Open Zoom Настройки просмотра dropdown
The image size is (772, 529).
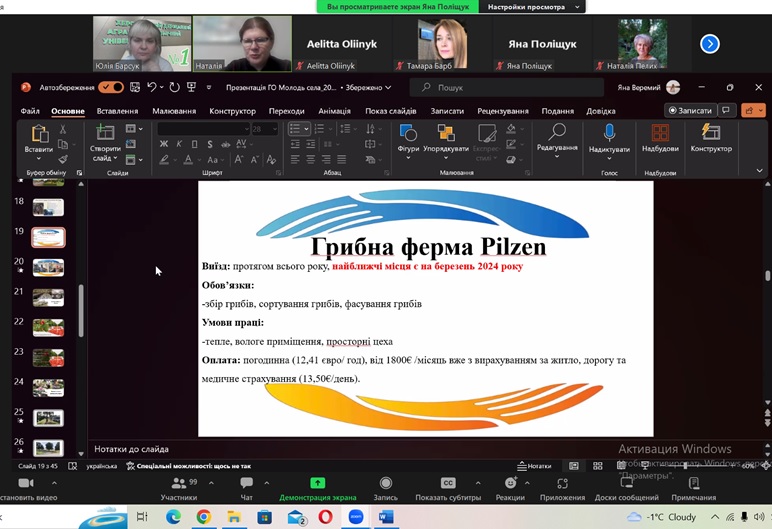533,7
